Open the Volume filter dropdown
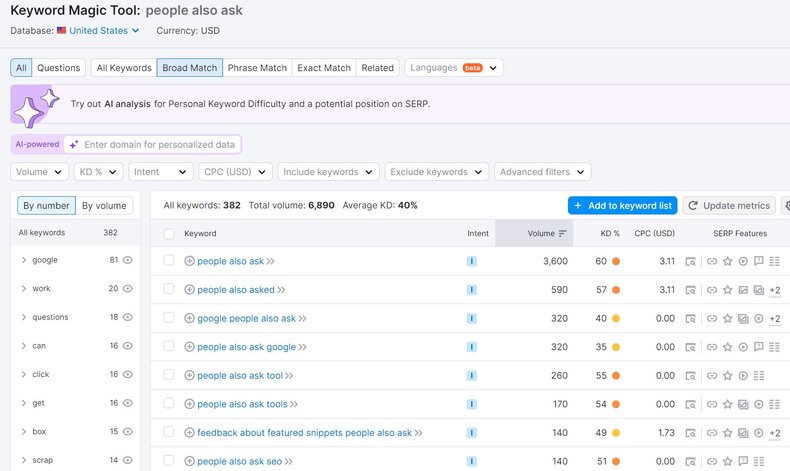The image size is (790, 471). [x=39, y=172]
